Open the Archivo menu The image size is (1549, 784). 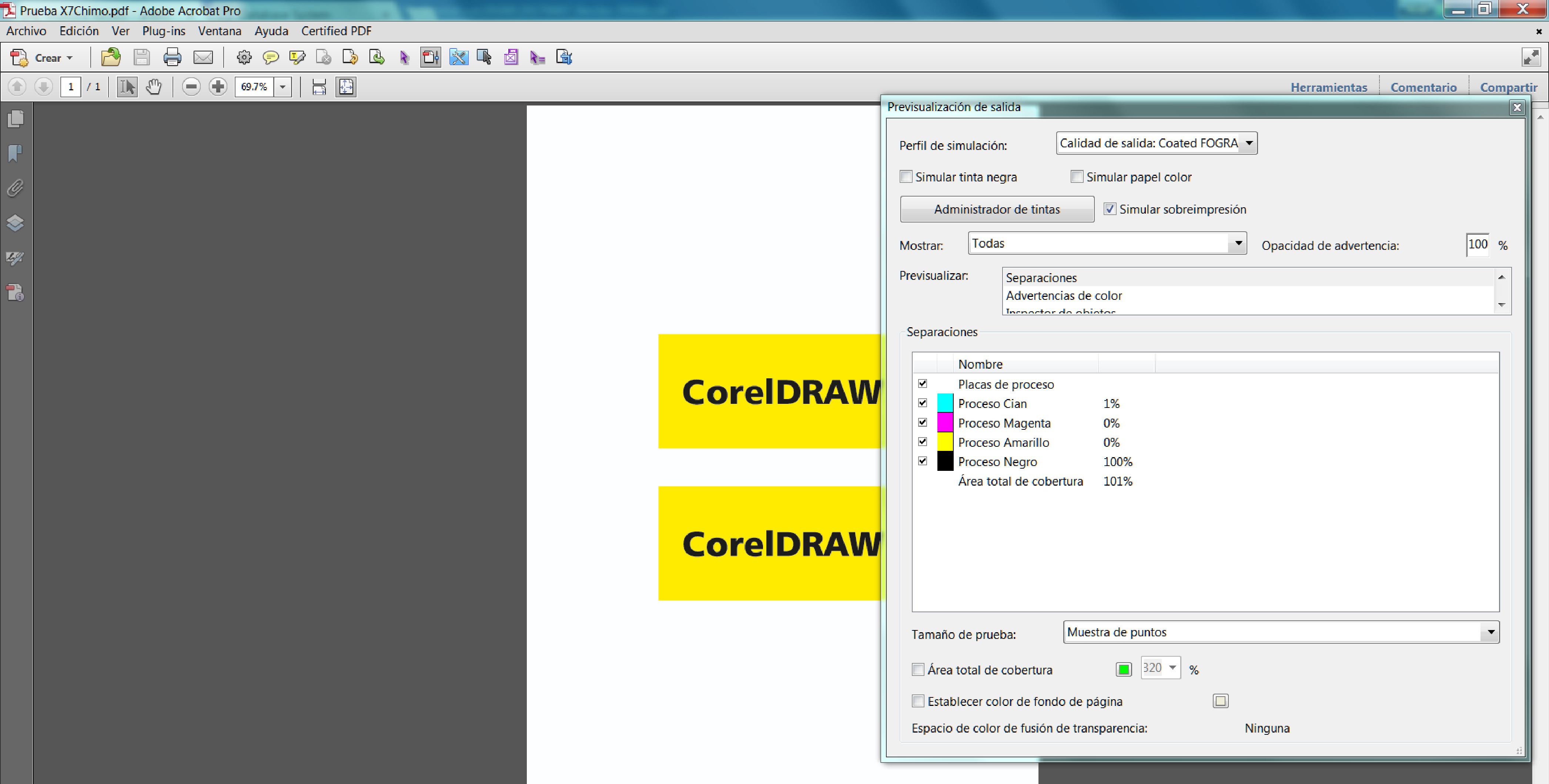point(26,31)
